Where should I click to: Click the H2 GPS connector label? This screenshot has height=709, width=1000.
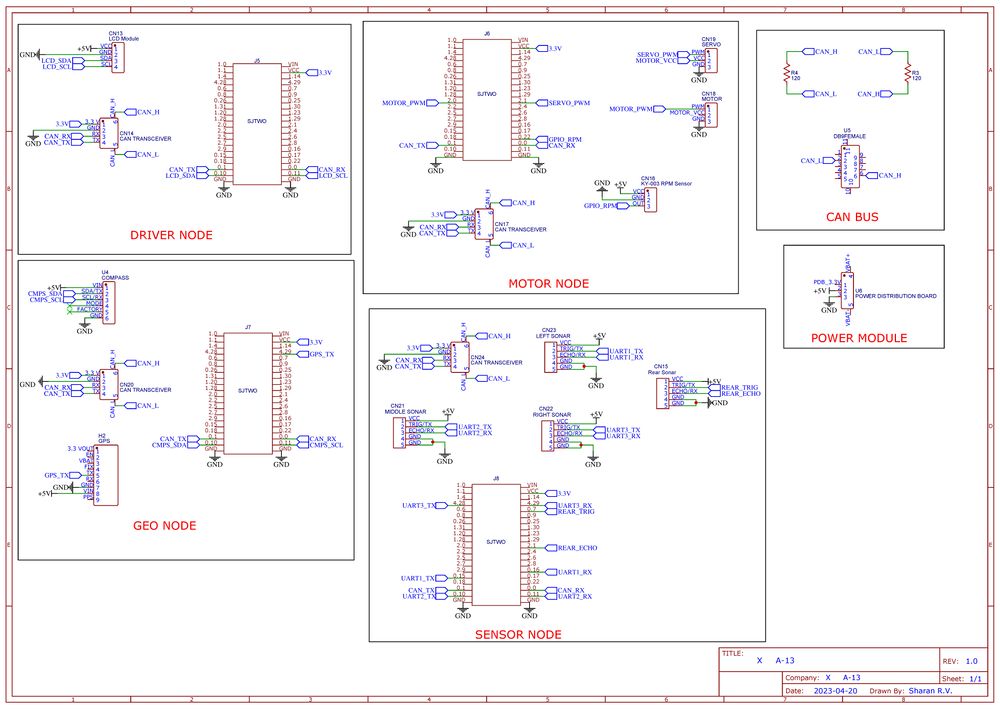click(104, 438)
